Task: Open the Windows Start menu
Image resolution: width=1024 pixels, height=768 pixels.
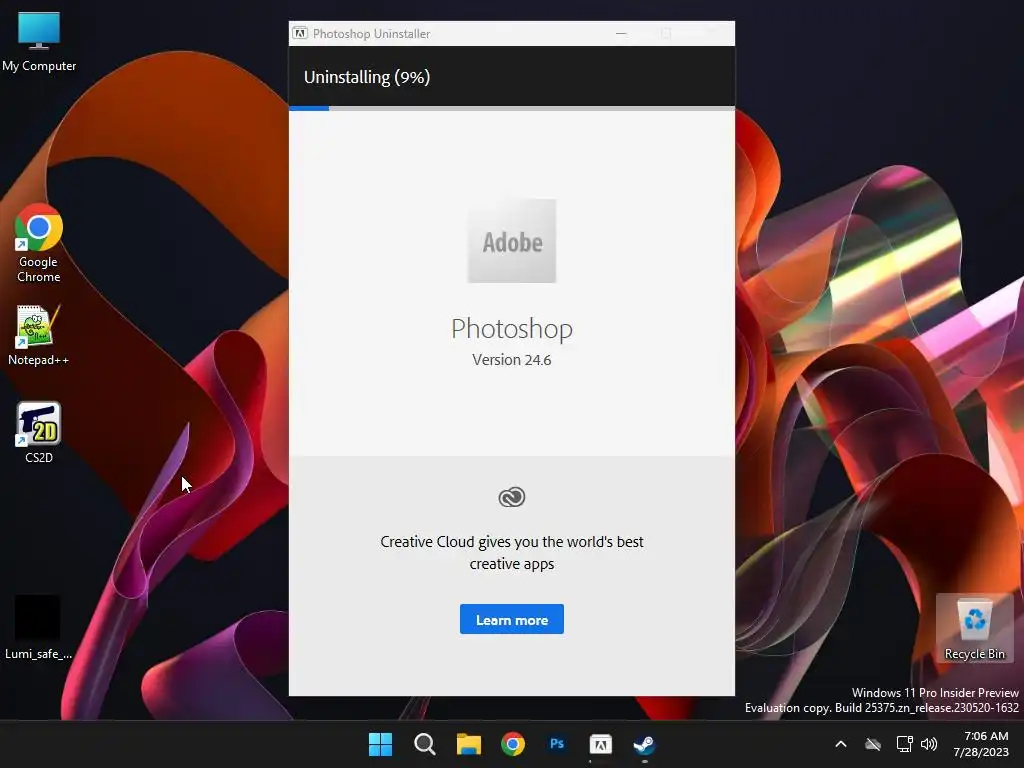Action: [x=380, y=744]
